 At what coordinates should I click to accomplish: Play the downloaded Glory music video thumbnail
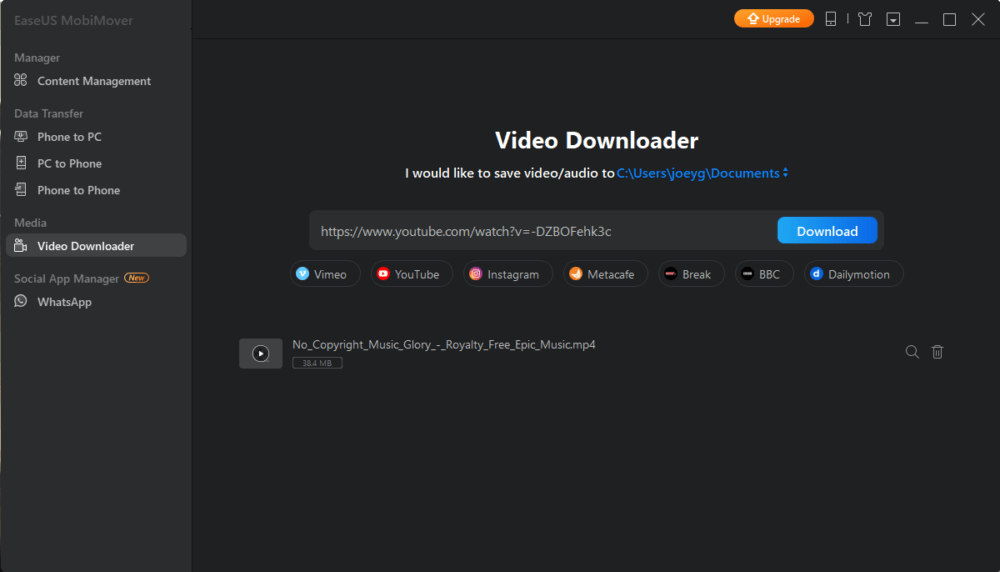click(260, 353)
